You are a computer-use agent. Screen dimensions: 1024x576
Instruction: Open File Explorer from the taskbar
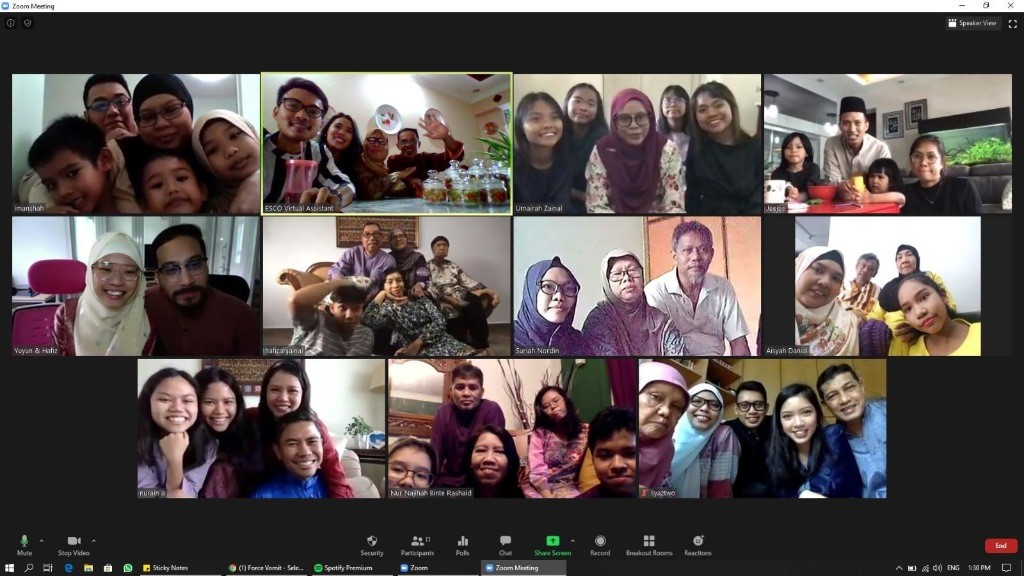click(88, 568)
